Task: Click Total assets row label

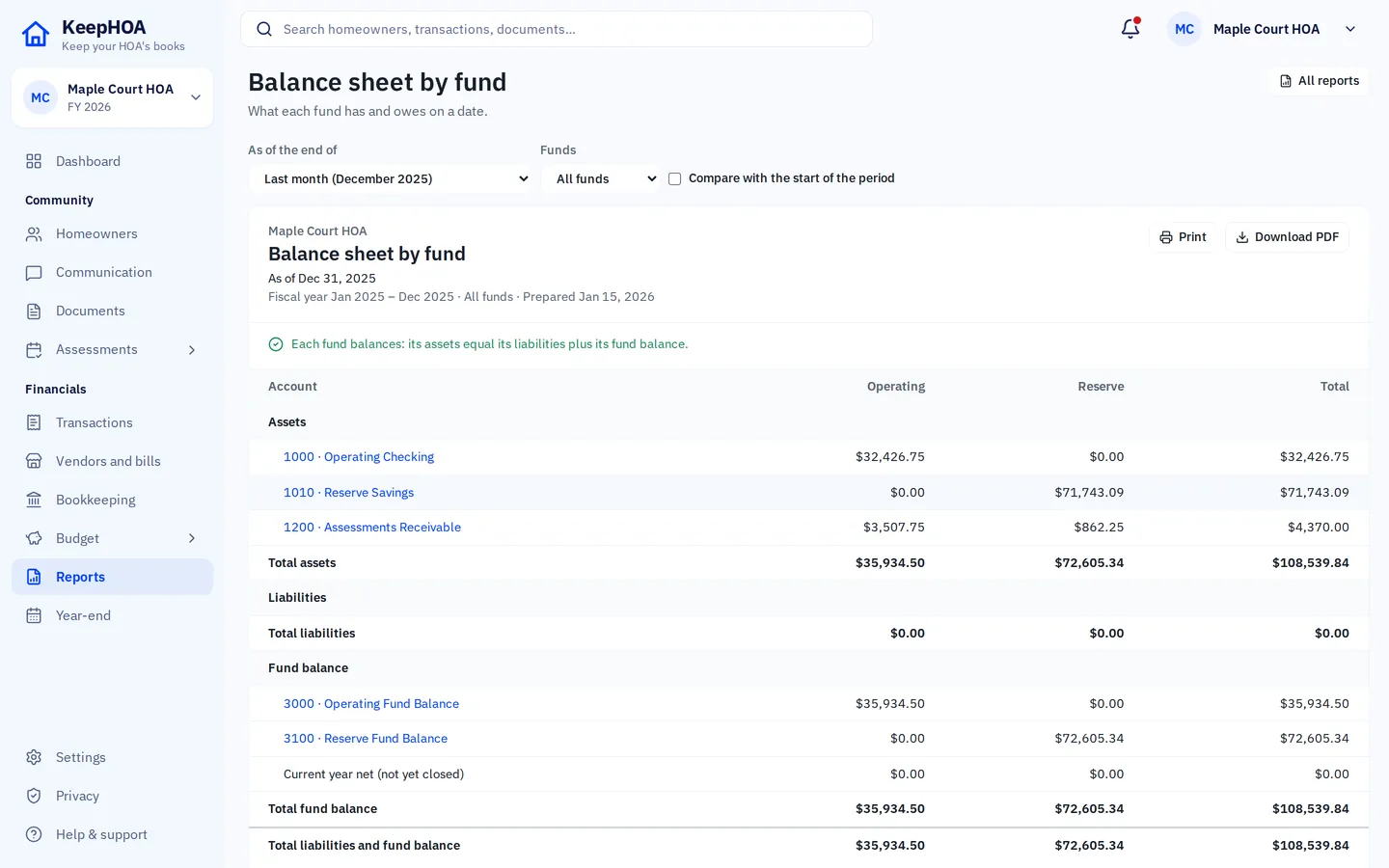Action: click(302, 563)
